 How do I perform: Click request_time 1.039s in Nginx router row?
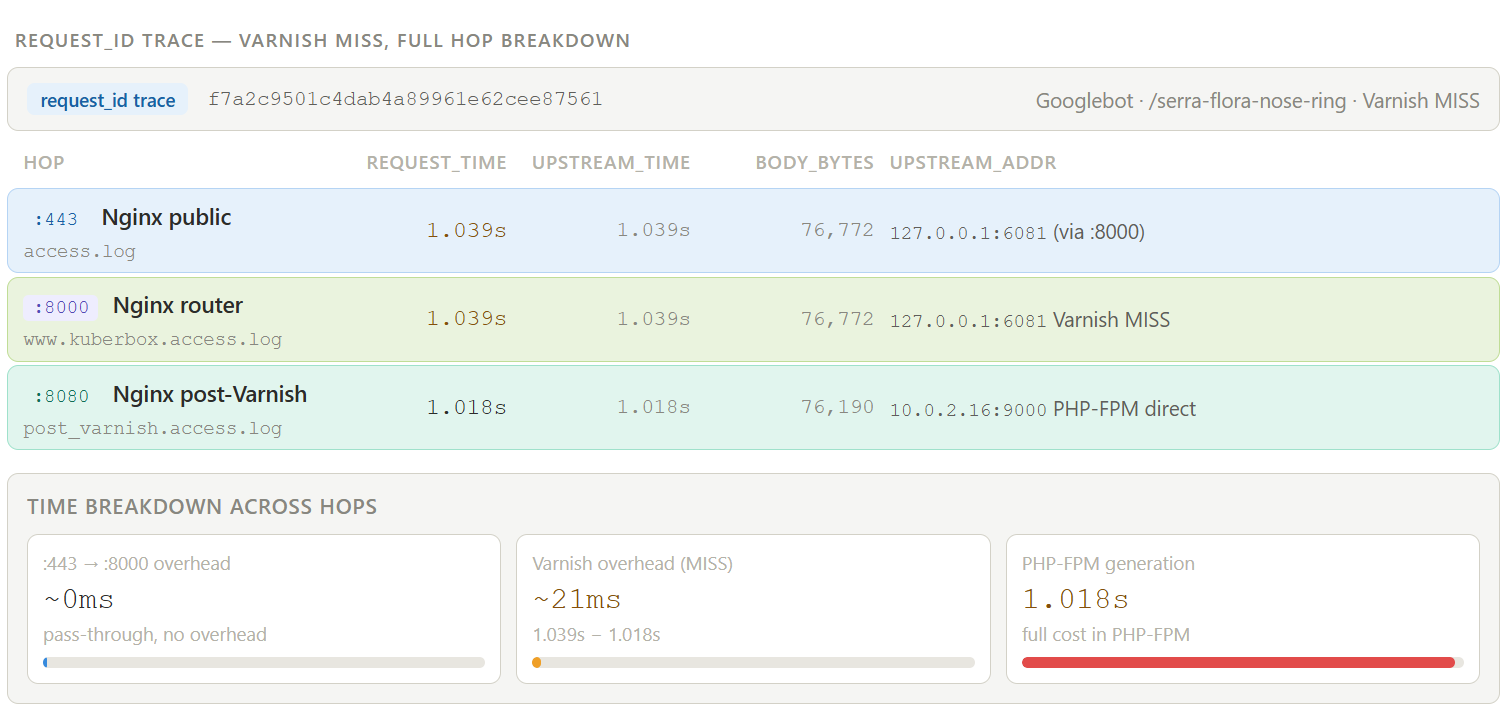466,318
